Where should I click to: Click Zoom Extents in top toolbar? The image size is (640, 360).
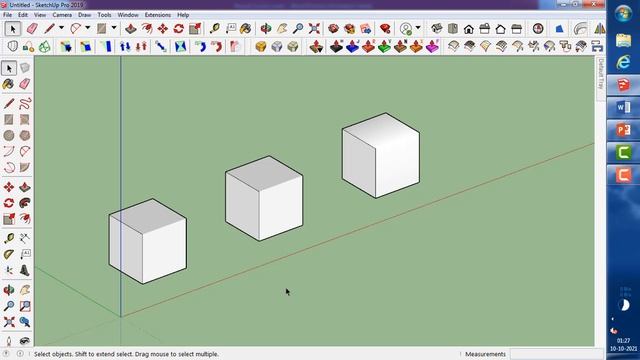pyautogui.click(x=314, y=29)
